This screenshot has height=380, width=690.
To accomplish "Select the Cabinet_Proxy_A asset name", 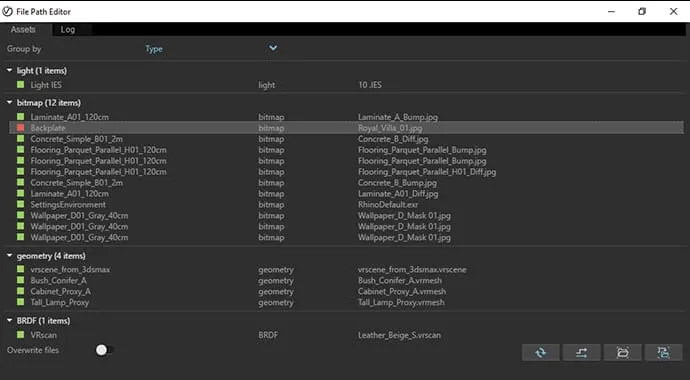I will [x=61, y=292].
